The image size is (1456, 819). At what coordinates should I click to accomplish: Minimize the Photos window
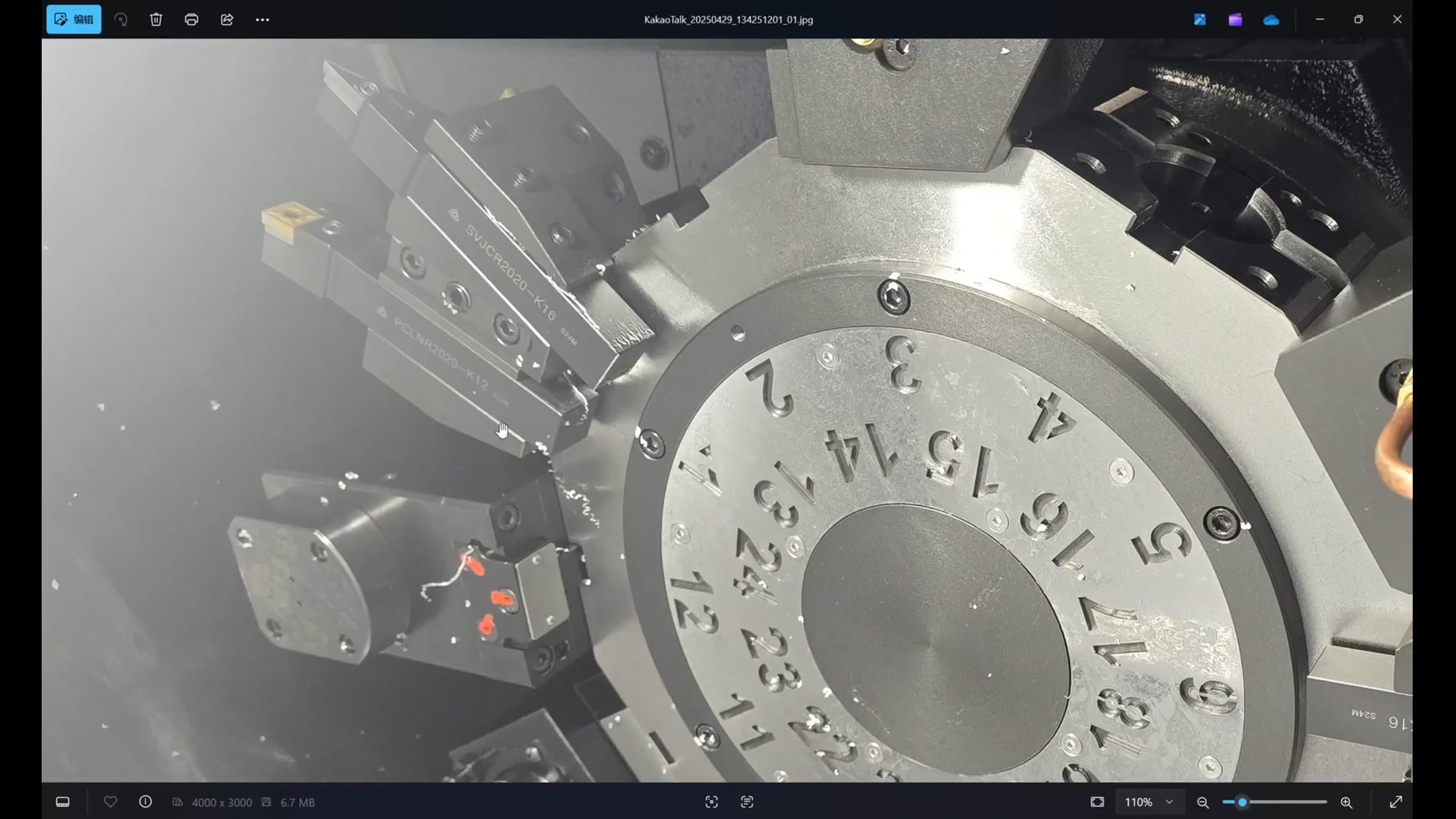pos(1319,19)
